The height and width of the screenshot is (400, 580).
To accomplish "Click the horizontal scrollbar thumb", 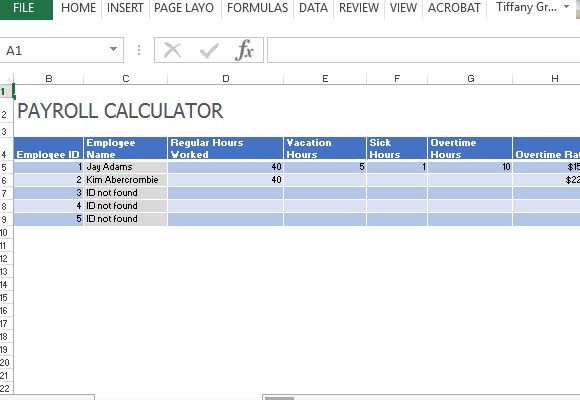I will coord(280,398).
